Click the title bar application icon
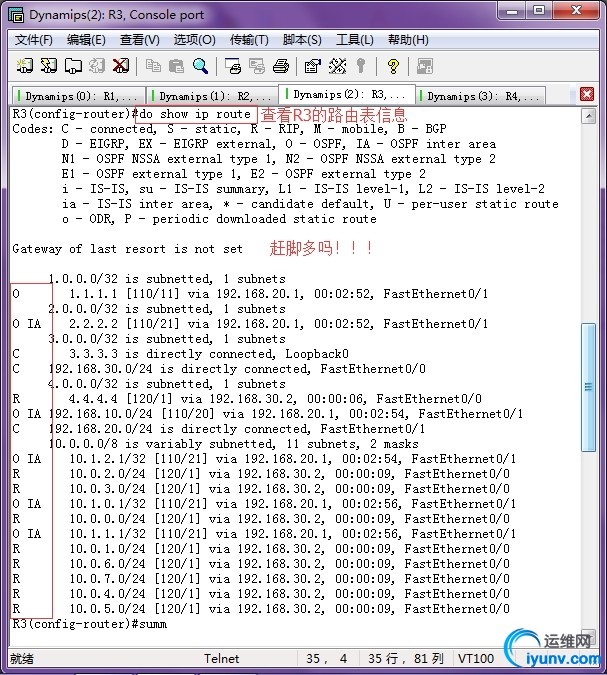This screenshot has height=675, width=607. tap(16, 15)
